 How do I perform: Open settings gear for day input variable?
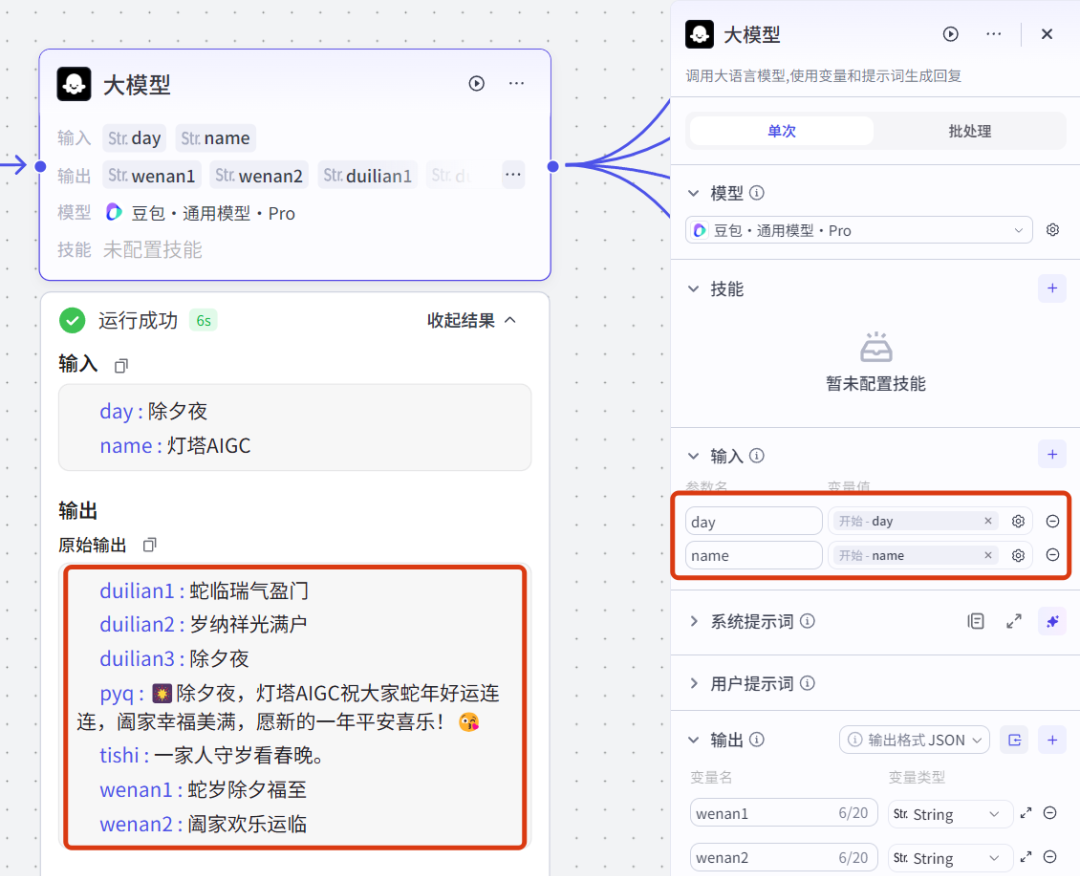1018,521
